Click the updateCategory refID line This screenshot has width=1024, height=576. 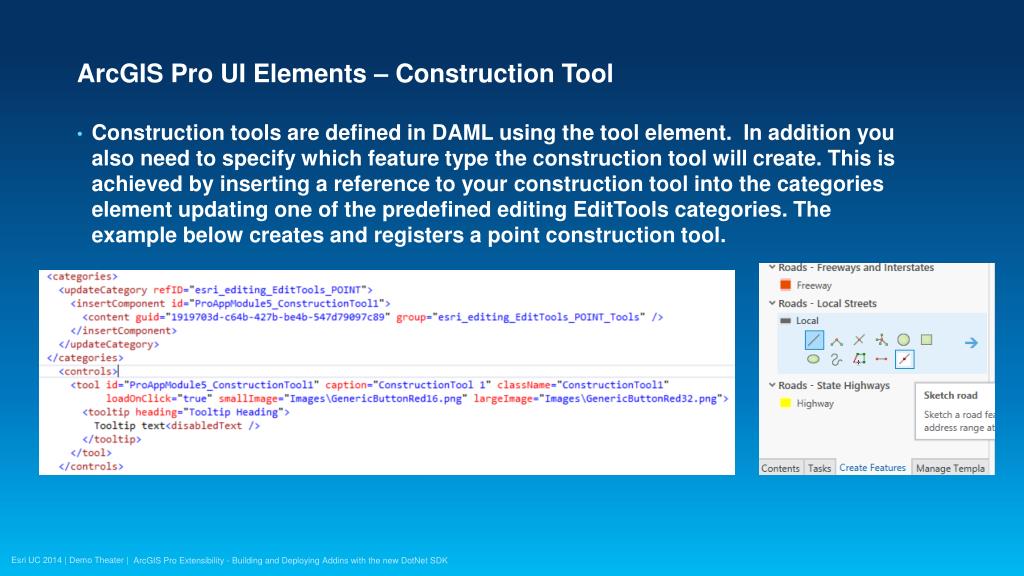[x=216, y=290]
